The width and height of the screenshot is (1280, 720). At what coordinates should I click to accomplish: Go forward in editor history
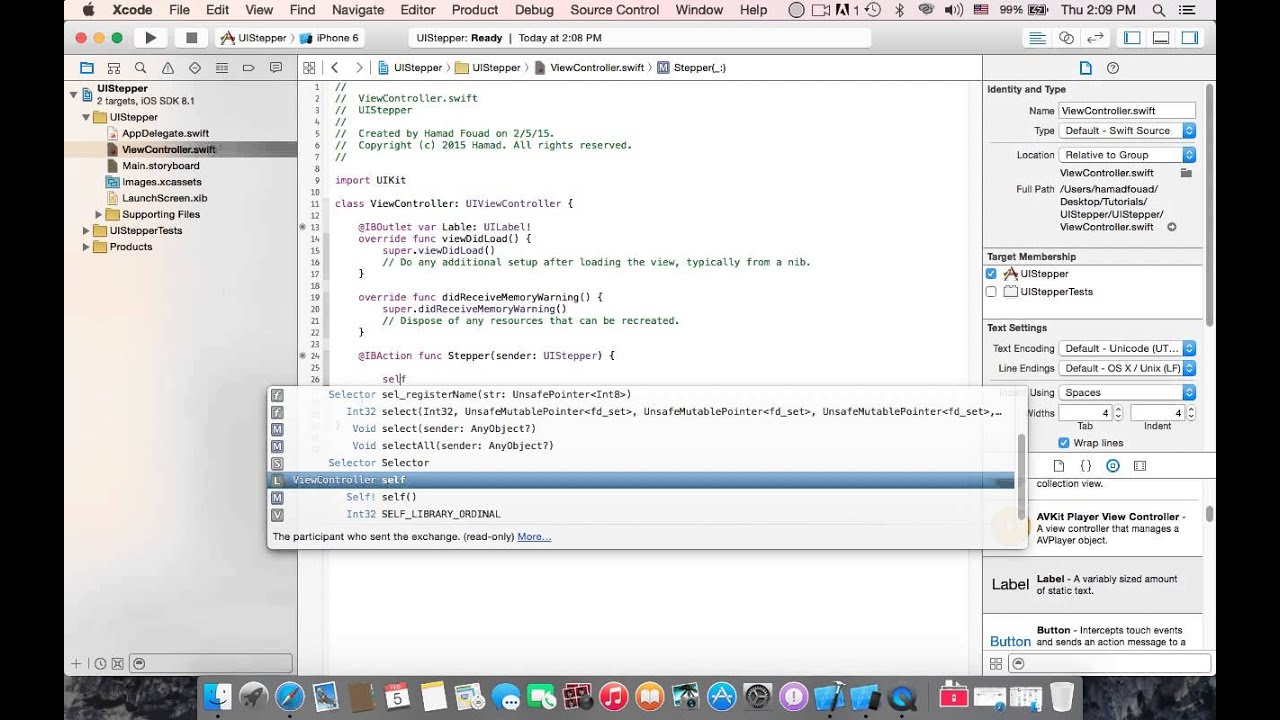[x=359, y=68]
